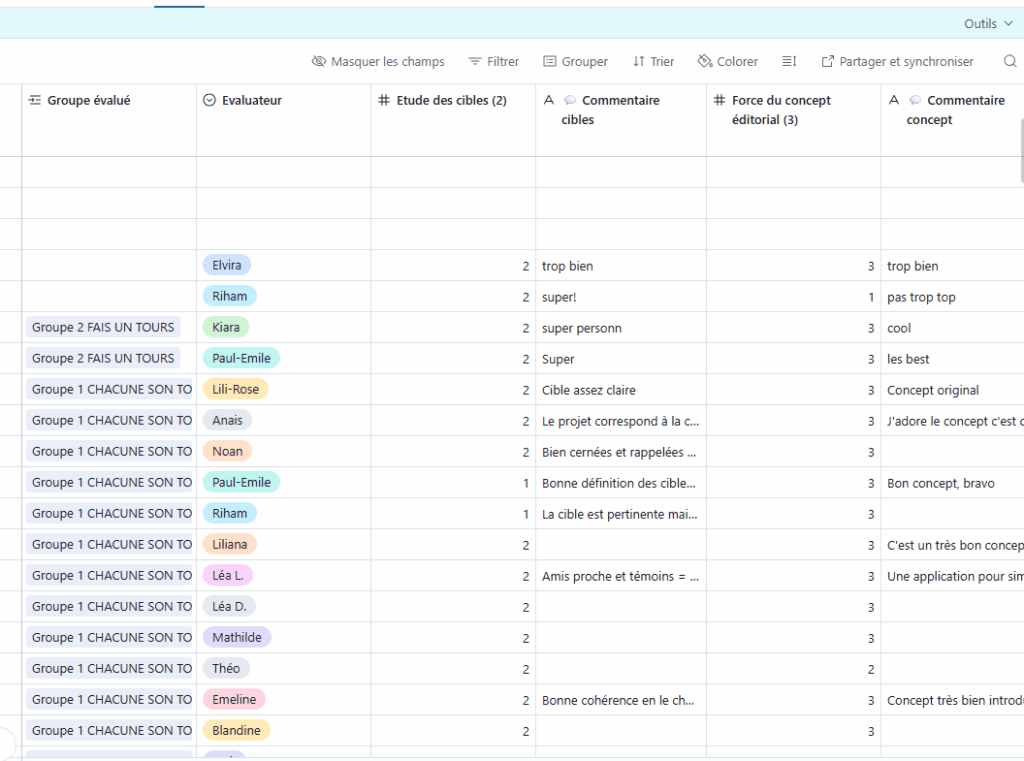The width and height of the screenshot is (1024, 761).
Task: Open the Trier sort option
Action: (653, 61)
